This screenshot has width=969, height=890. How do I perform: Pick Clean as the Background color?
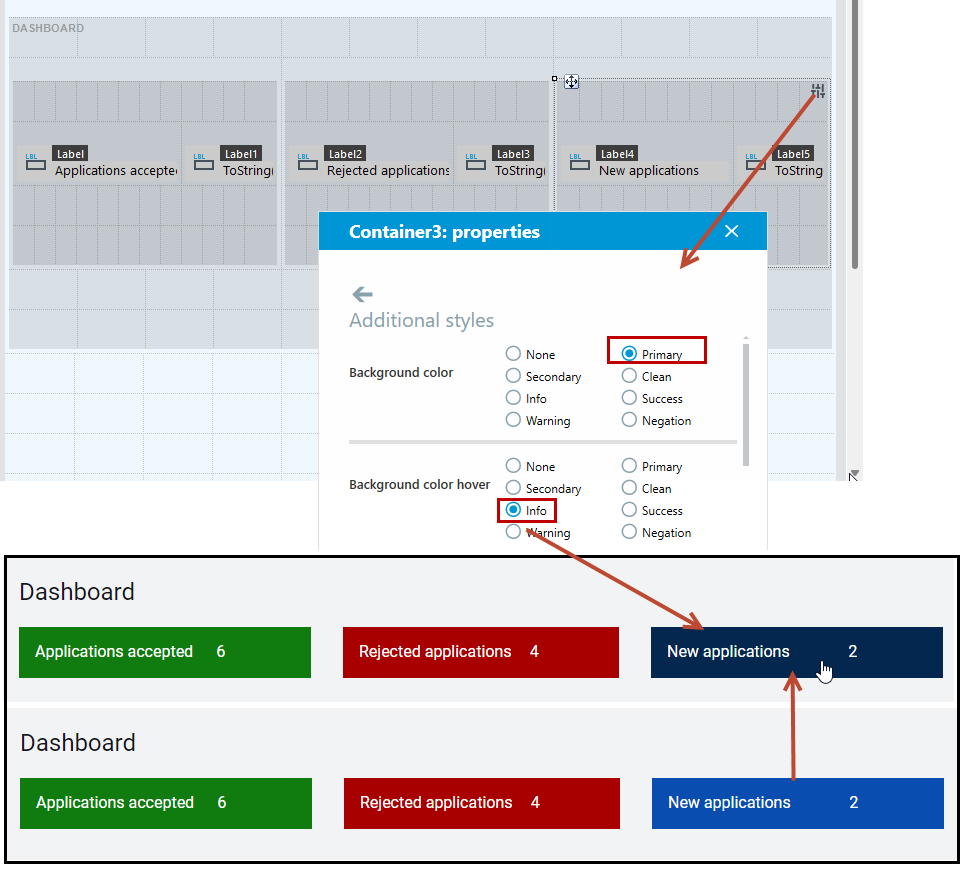point(629,376)
